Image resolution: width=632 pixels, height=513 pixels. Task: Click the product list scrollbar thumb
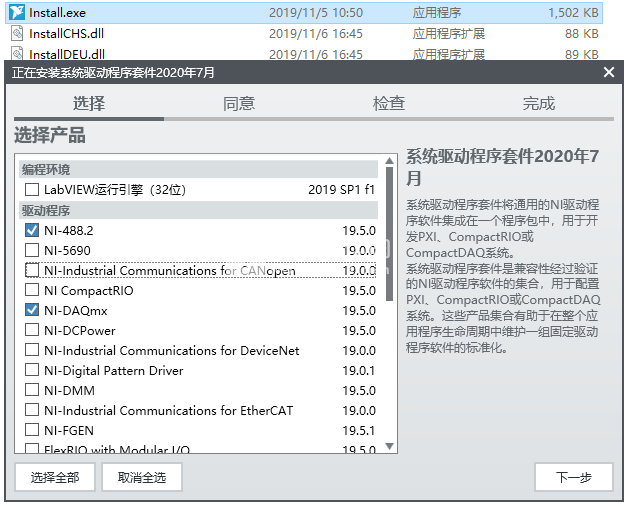(x=389, y=234)
